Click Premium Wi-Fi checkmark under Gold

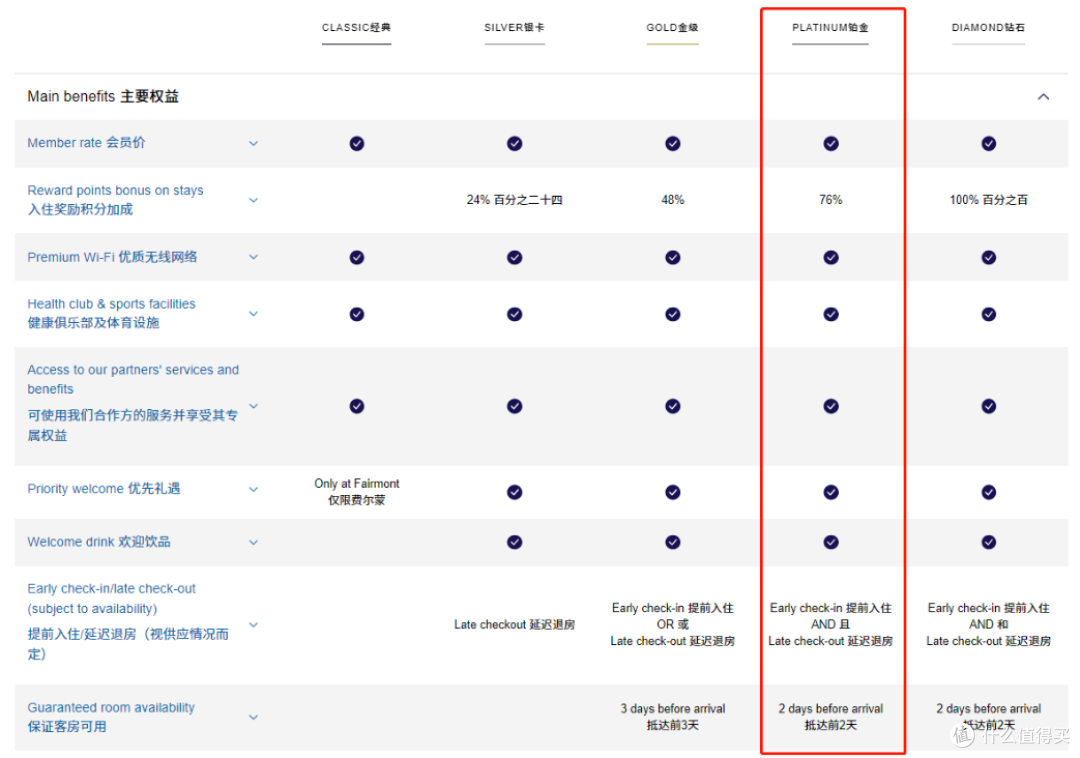point(673,257)
